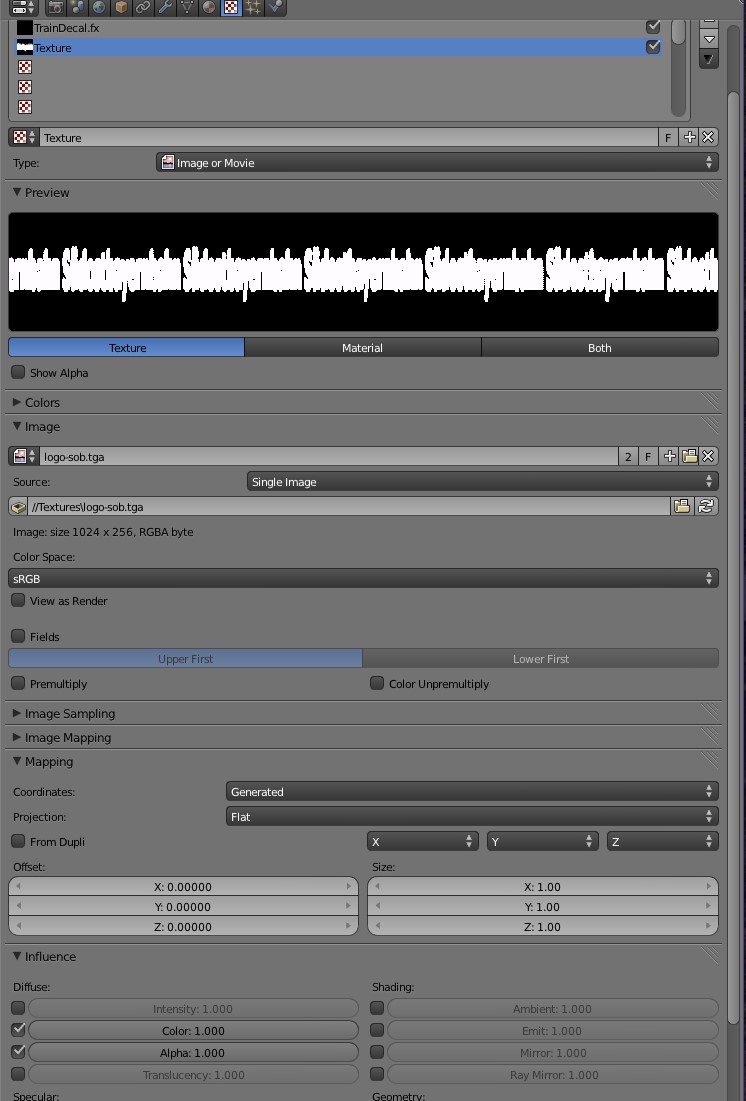This screenshot has width=746, height=1101.
Task: Open file browser for image path
Action: tap(681, 506)
